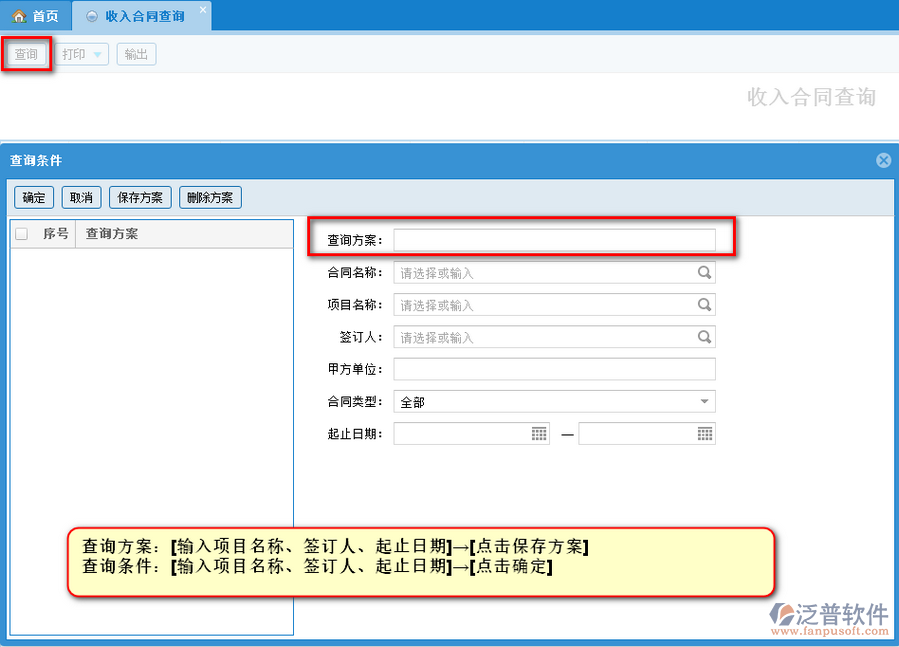Click 保存方案 to save the query scheme
Image resolution: width=899 pixels, height=647 pixels.
tap(140, 198)
